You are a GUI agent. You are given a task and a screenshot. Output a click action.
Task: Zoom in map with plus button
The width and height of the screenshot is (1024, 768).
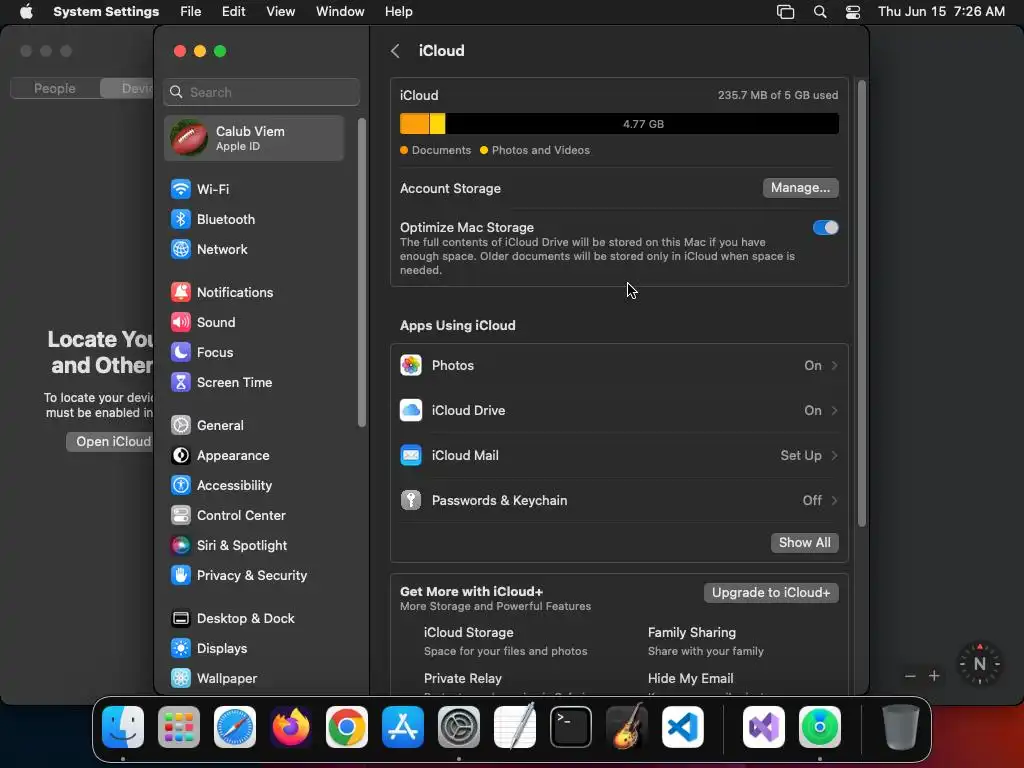934,676
